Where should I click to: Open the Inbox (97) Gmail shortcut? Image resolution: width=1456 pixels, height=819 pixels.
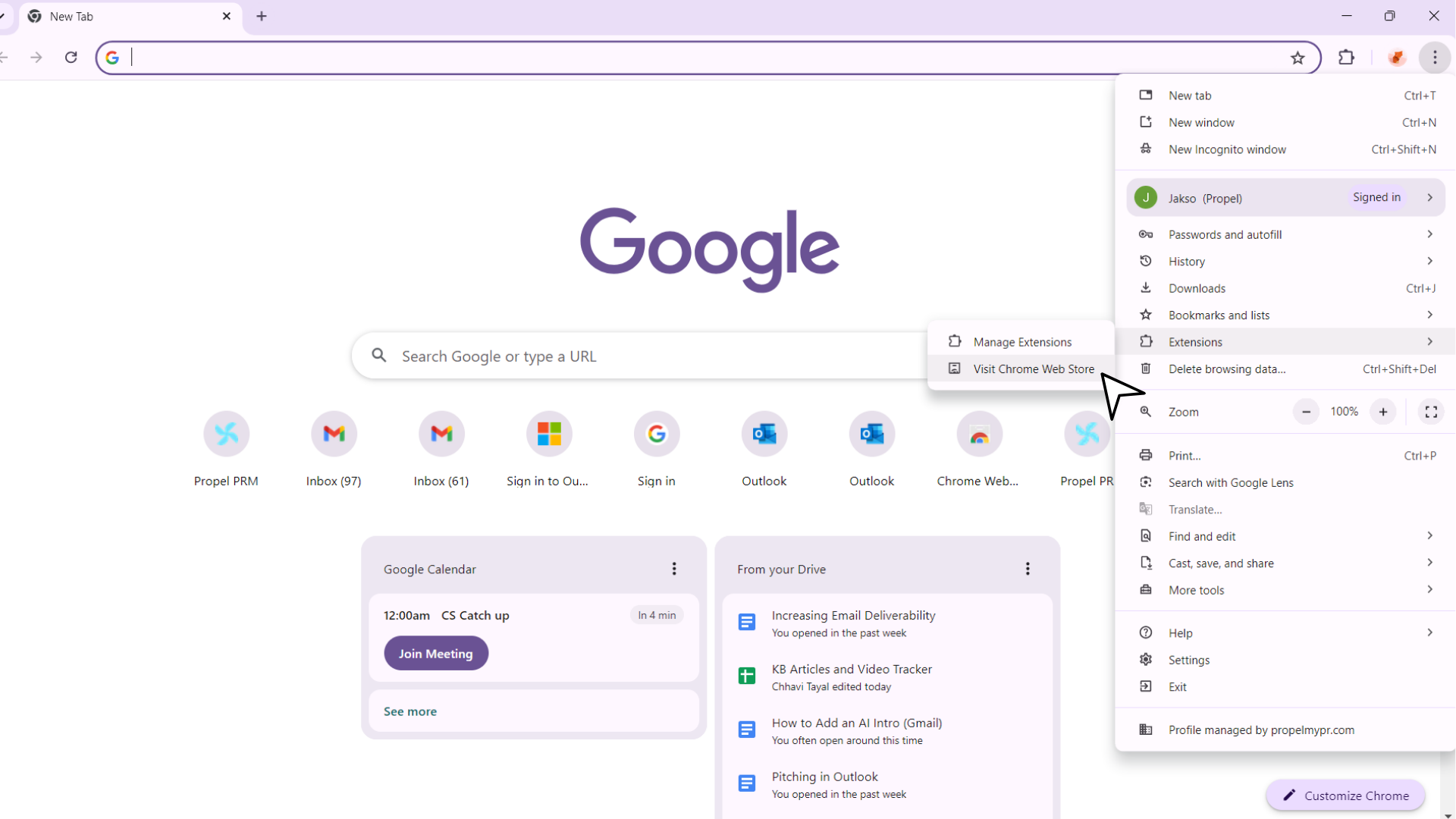point(334,450)
